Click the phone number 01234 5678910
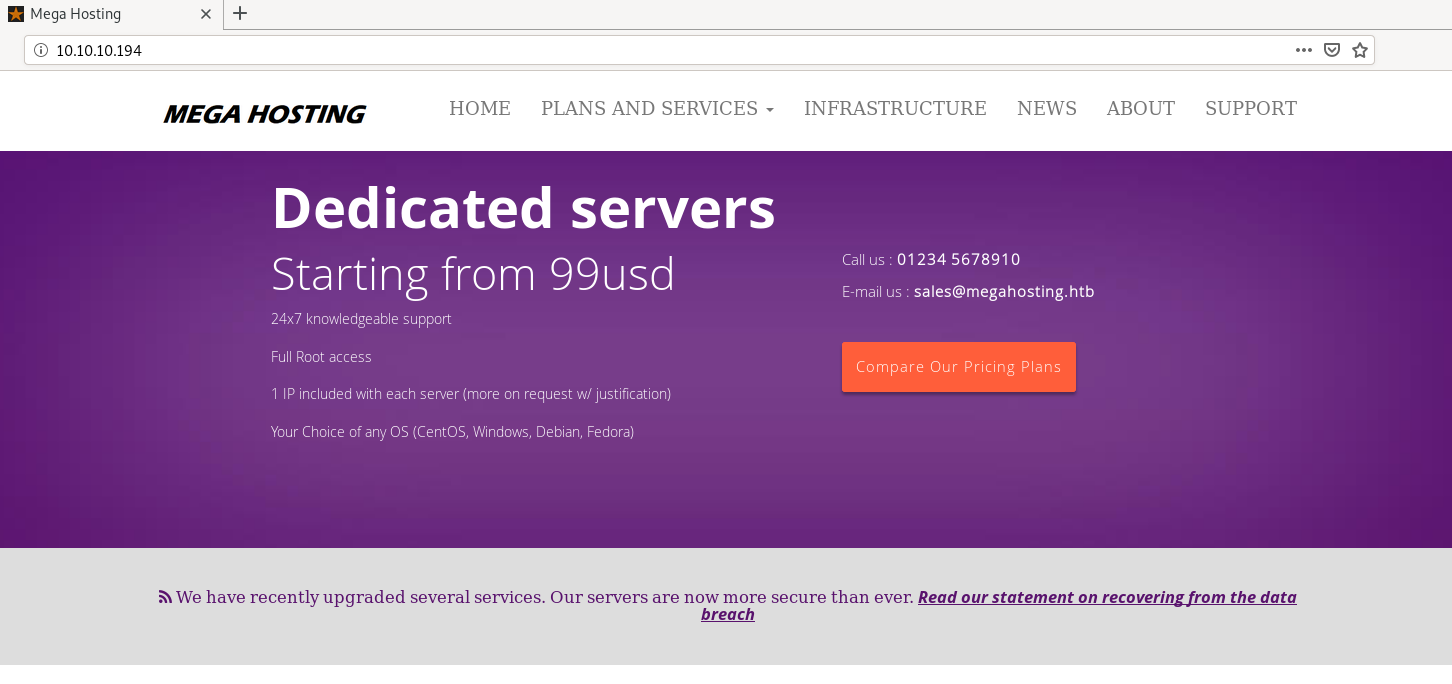 click(958, 260)
